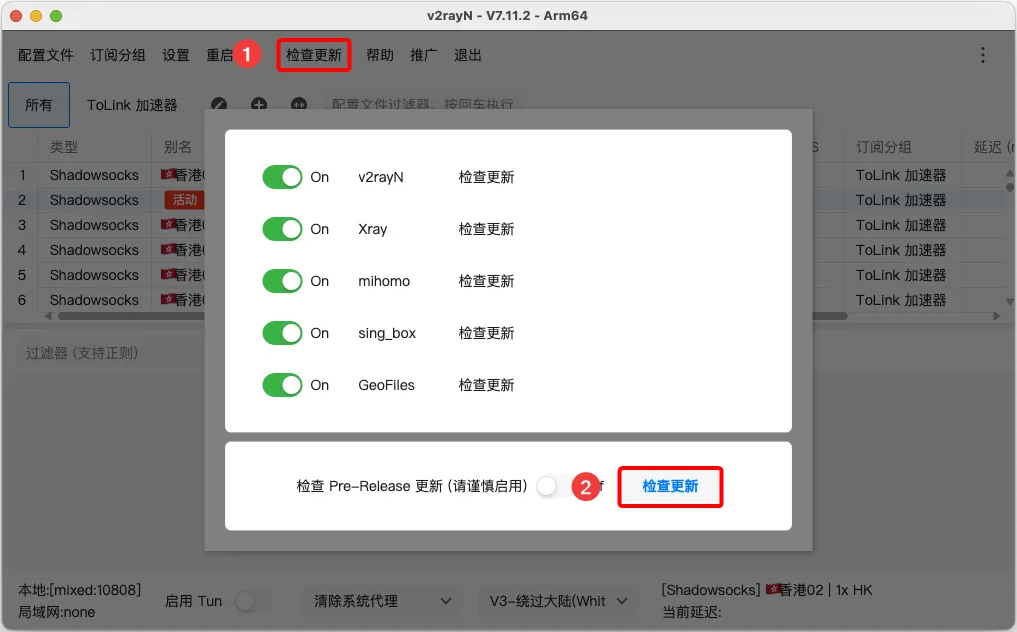Open the three-dot overflow menu
The height and width of the screenshot is (632, 1017).
(983, 55)
